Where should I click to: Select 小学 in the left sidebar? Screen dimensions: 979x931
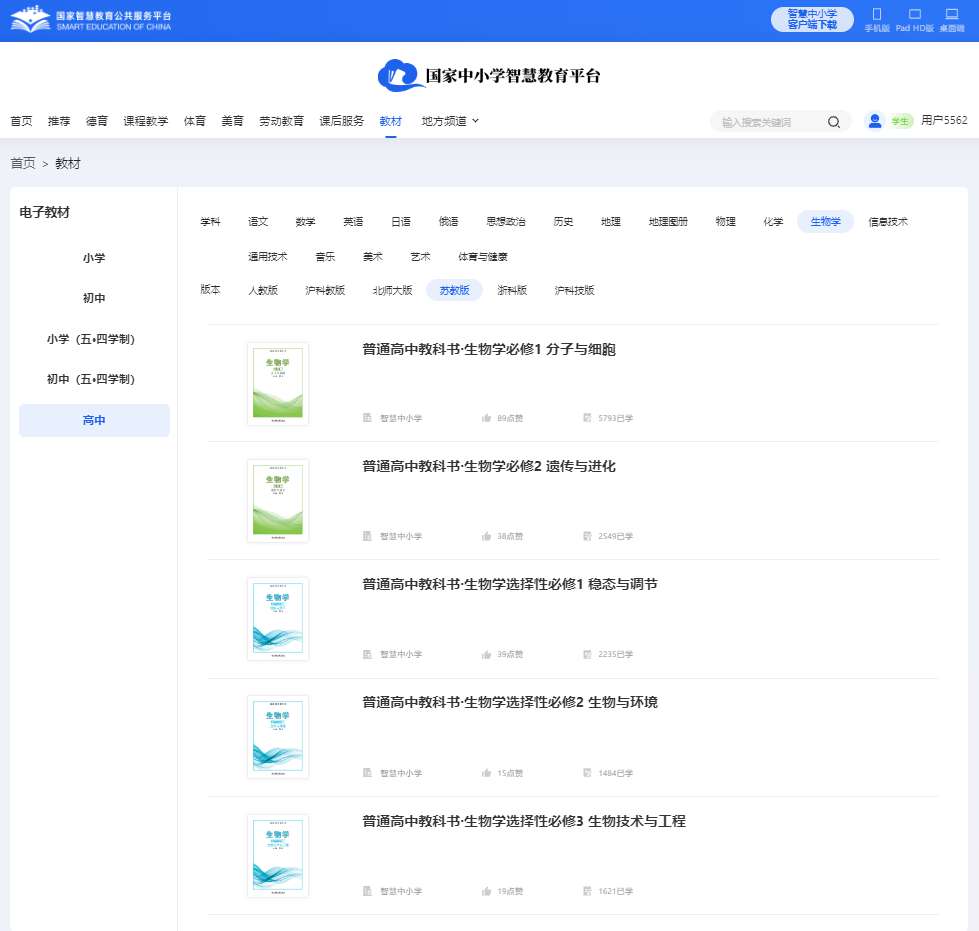point(94,257)
